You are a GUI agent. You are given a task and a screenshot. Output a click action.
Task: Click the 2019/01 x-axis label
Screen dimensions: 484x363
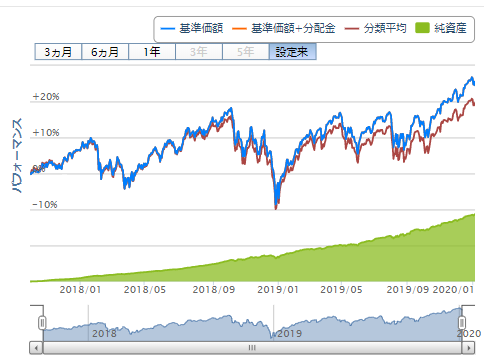pyautogui.click(x=278, y=289)
